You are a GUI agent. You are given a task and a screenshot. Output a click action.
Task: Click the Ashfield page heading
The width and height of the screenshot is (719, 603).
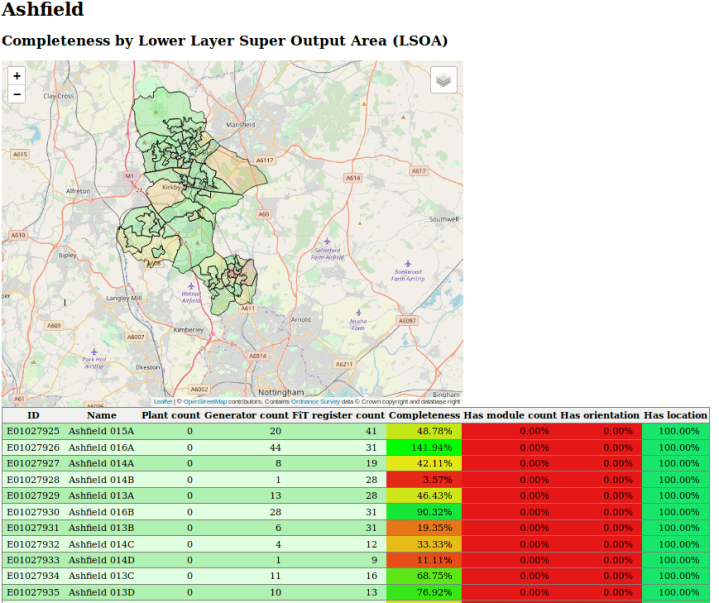tap(43, 9)
